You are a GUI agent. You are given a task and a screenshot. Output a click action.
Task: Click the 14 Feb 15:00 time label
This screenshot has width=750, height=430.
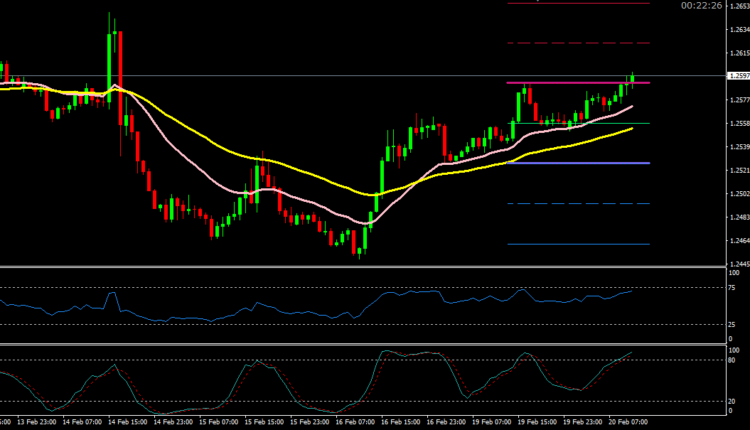126,422
